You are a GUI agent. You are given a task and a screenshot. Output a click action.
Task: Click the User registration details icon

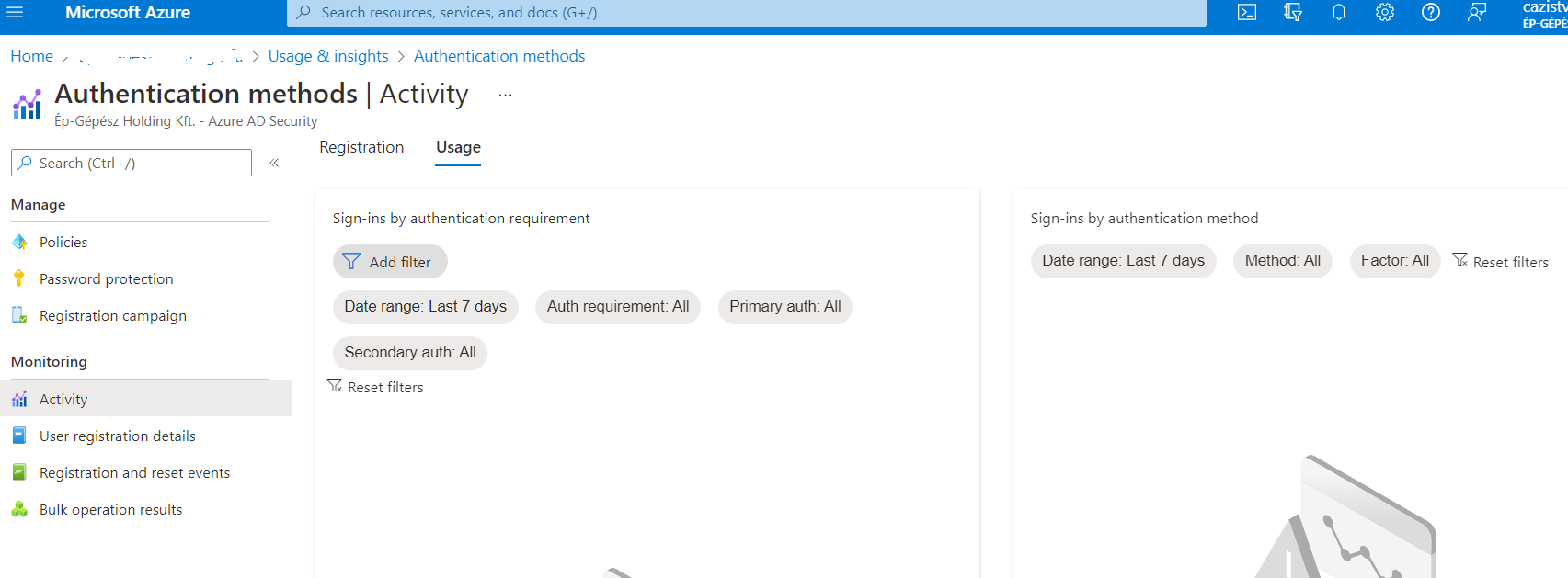coord(19,436)
